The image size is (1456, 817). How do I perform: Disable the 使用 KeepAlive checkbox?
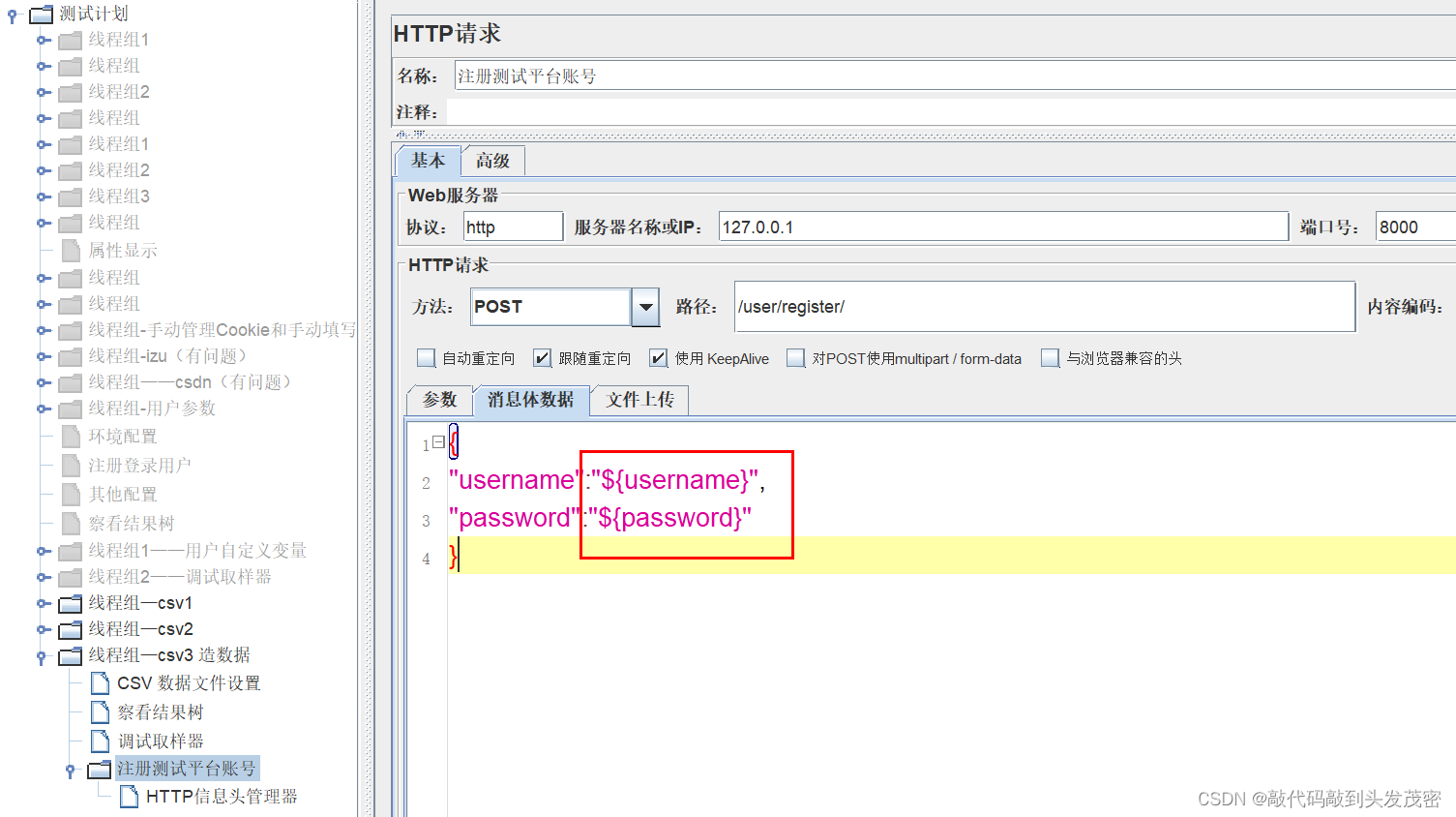click(658, 358)
